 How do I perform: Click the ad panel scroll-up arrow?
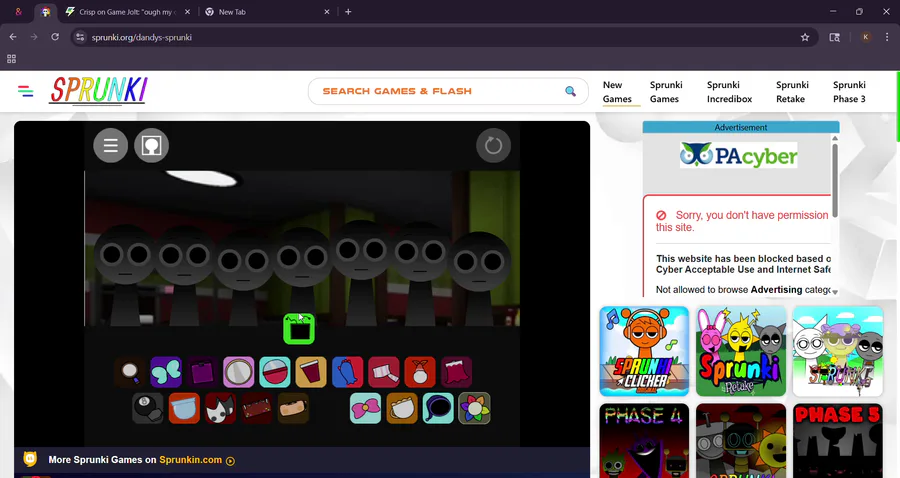pyautogui.click(x=835, y=138)
